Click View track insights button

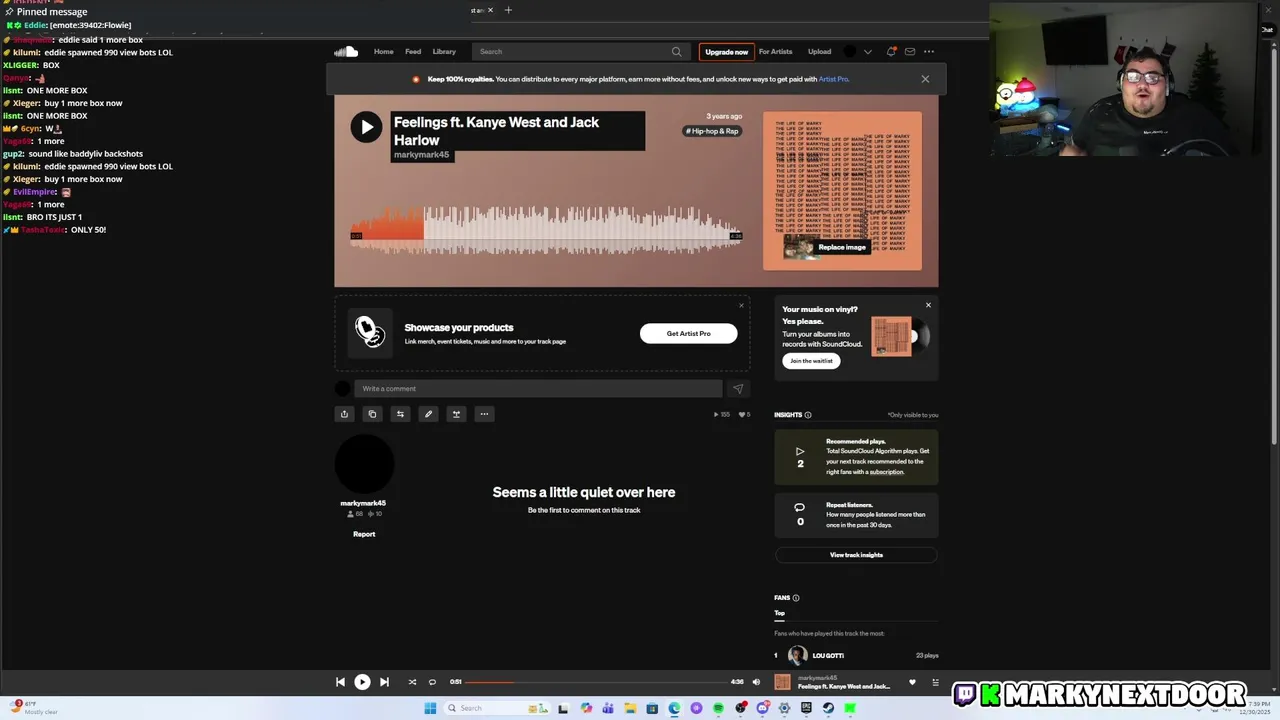pos(856,555)
